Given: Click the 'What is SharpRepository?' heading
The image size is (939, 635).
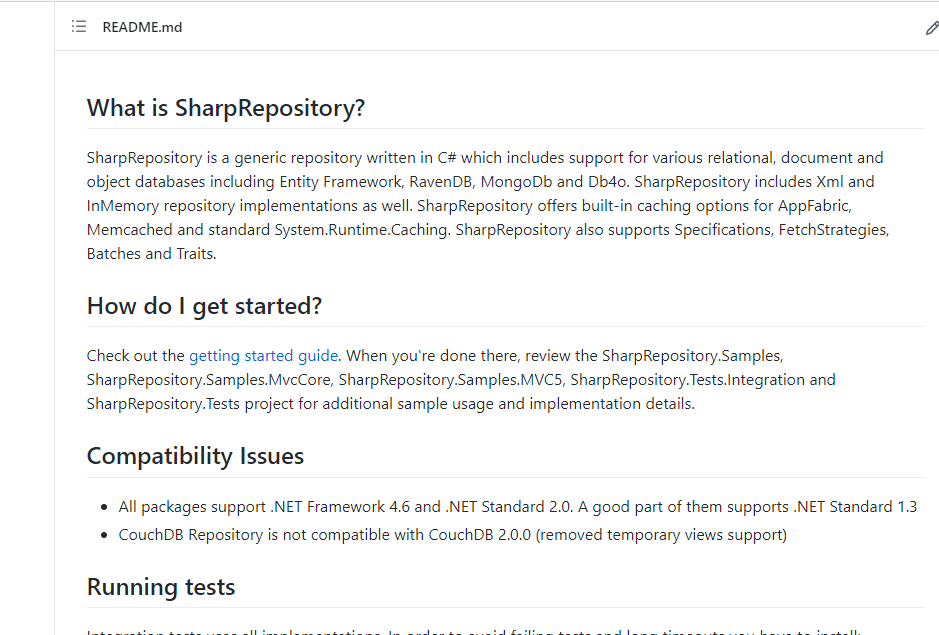Looking at the screenshot, I should pyautogui.click(x=225, y=107).
